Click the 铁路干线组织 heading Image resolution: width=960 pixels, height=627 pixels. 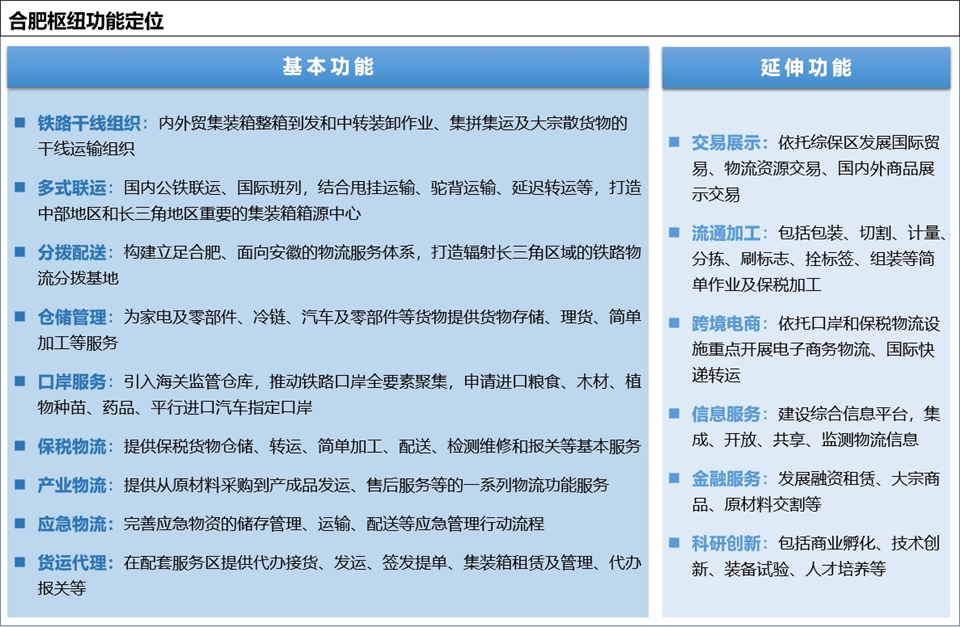pos(89,123)
